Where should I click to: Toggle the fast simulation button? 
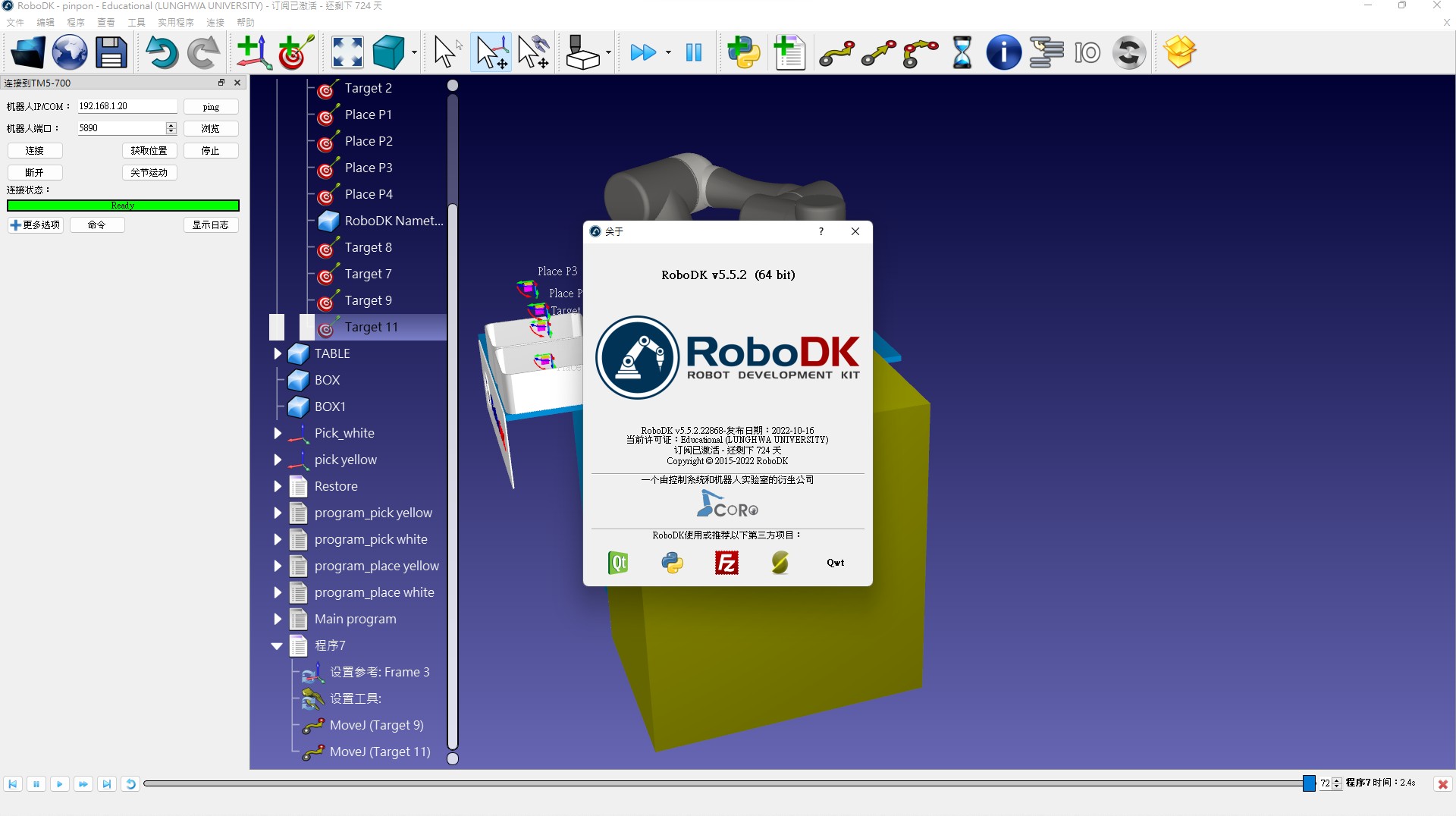tap(643, 53)
